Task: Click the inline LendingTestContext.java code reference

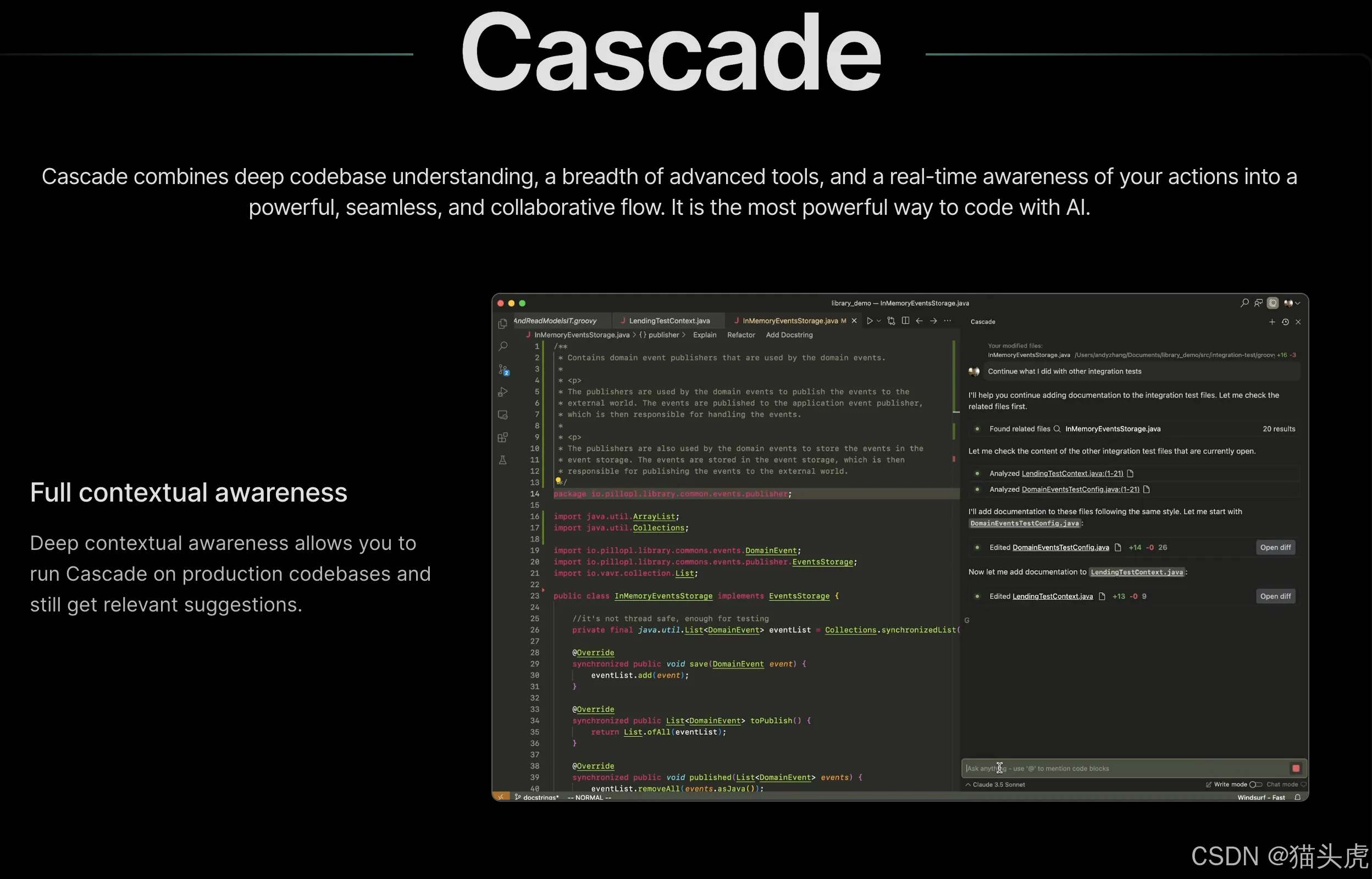Action: pos(1137,572)
